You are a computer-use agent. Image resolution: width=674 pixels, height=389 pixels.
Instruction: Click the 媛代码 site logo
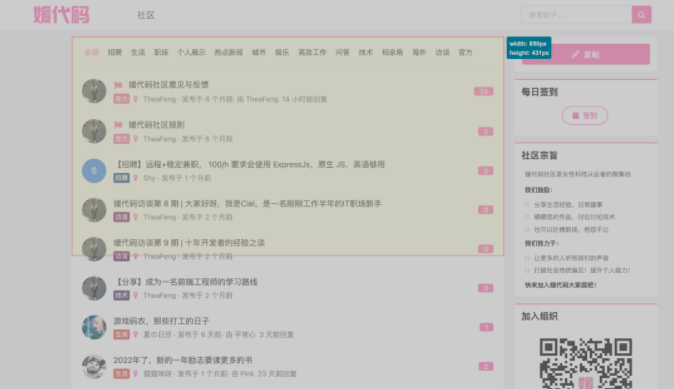pyautogui.click(x=61, y=15)
